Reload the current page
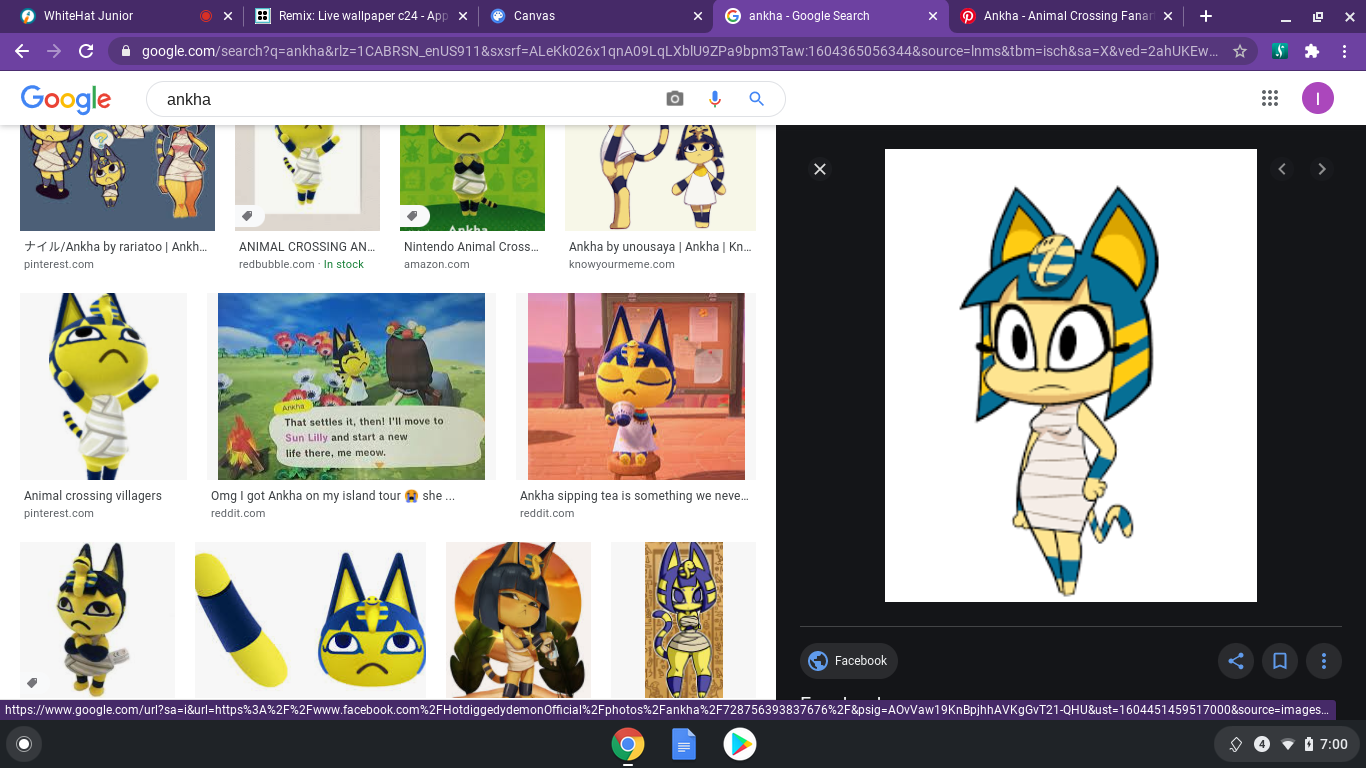Screen dimensions: 1366x768 (86, 51)
